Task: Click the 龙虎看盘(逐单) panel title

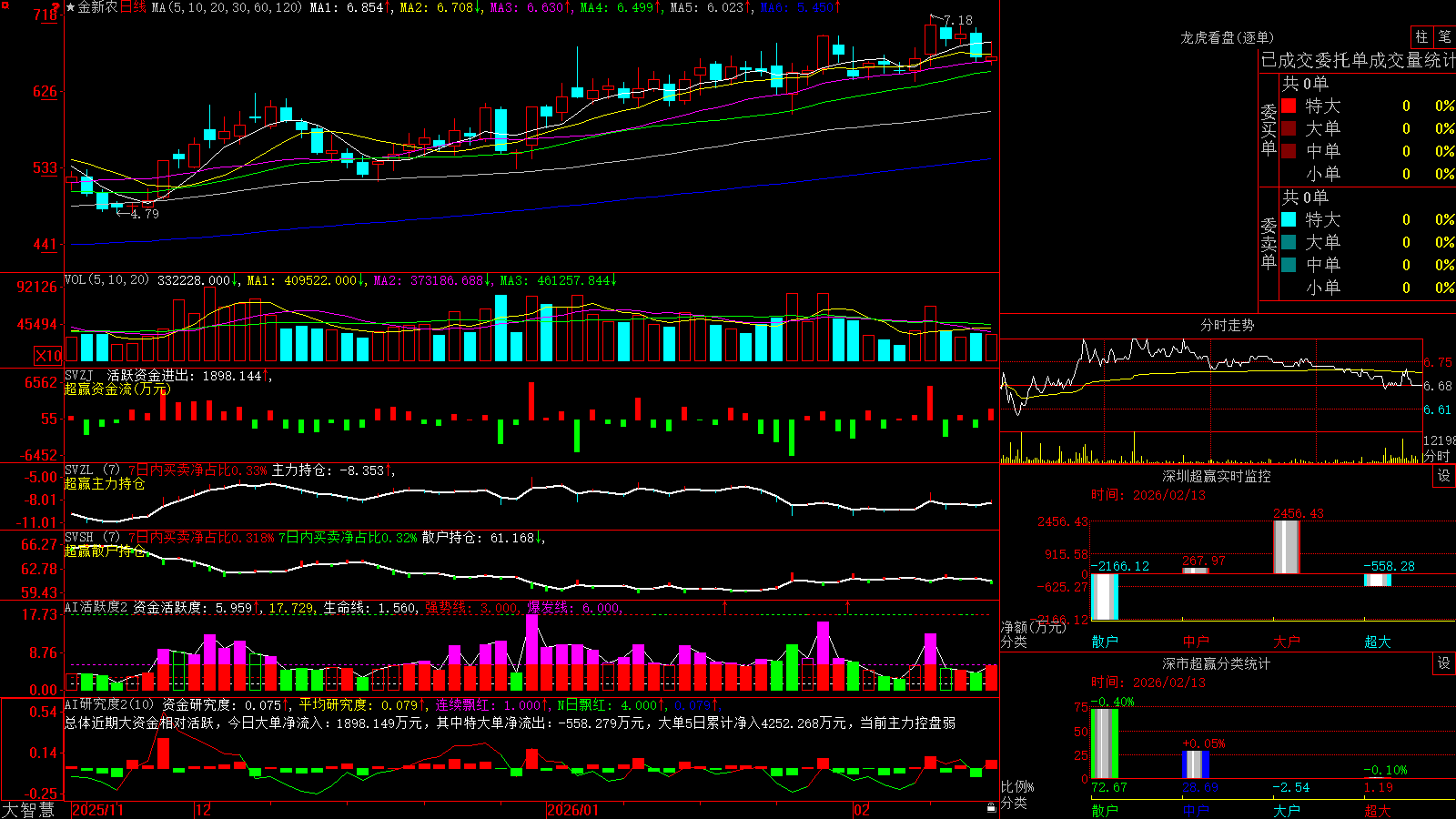Action: pos(1227,37)
